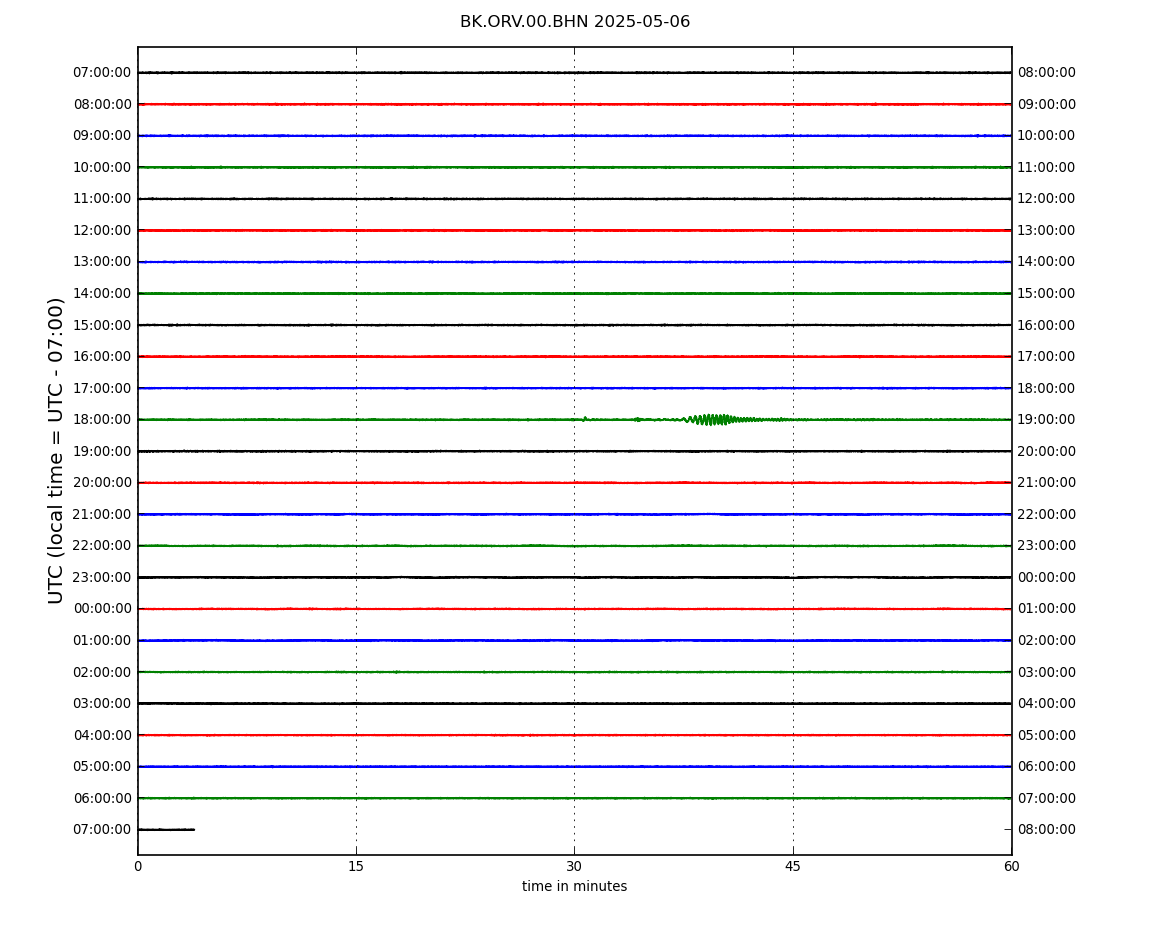The height and width of the screenshot is (950, 1150).
Task: Click right-axis end-time label 10:00:00
Action: pos(1047,136)
